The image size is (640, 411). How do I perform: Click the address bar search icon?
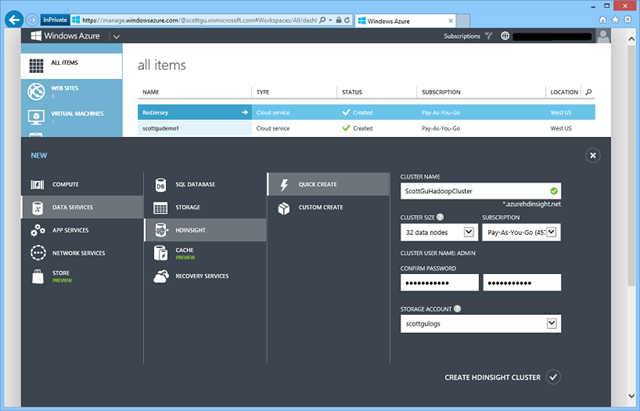322,20
